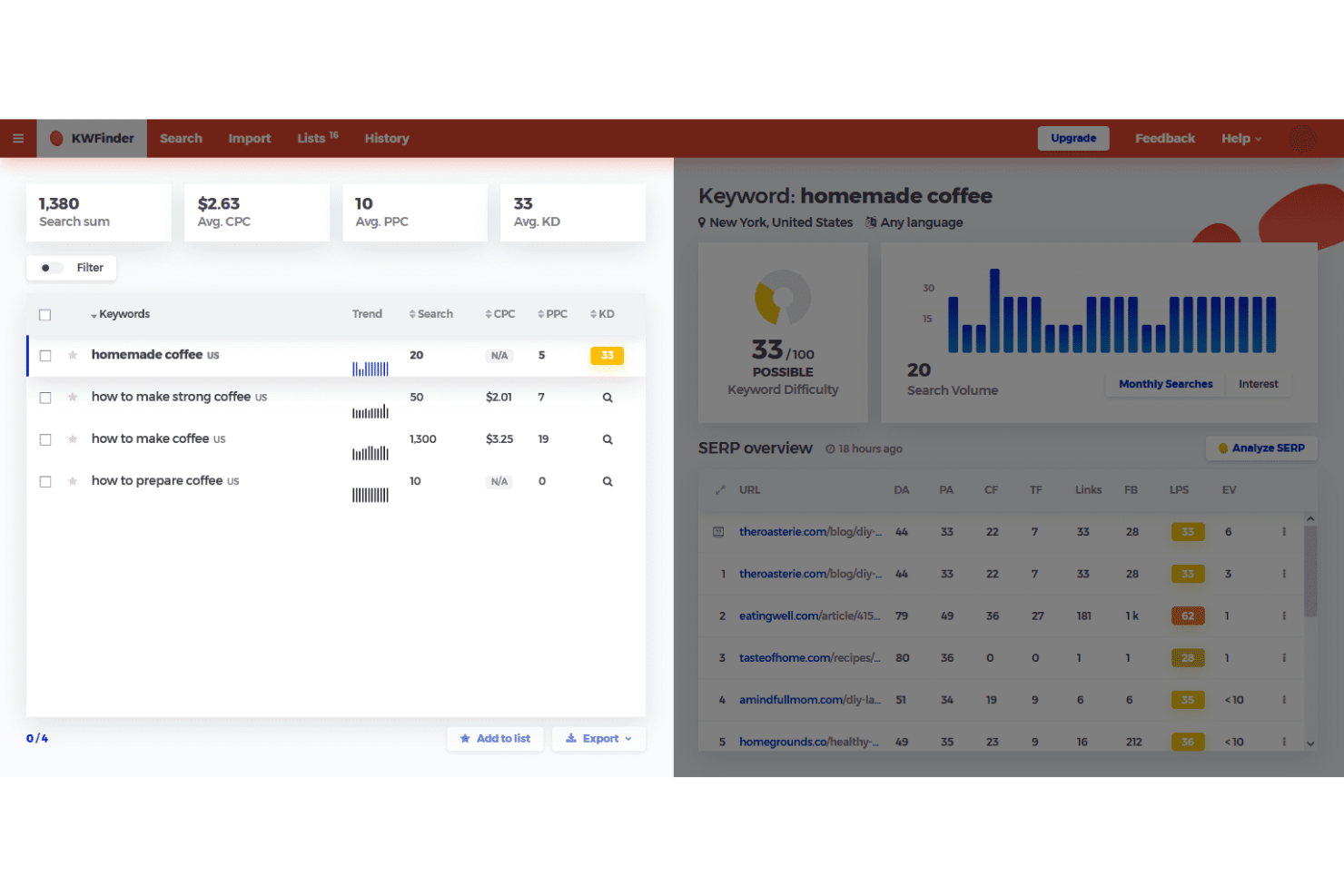Viewport: 1344px width, 896px height.
Task: Click the SERP overview vertical scrollbar thumb
Action: pos(1310,572)
